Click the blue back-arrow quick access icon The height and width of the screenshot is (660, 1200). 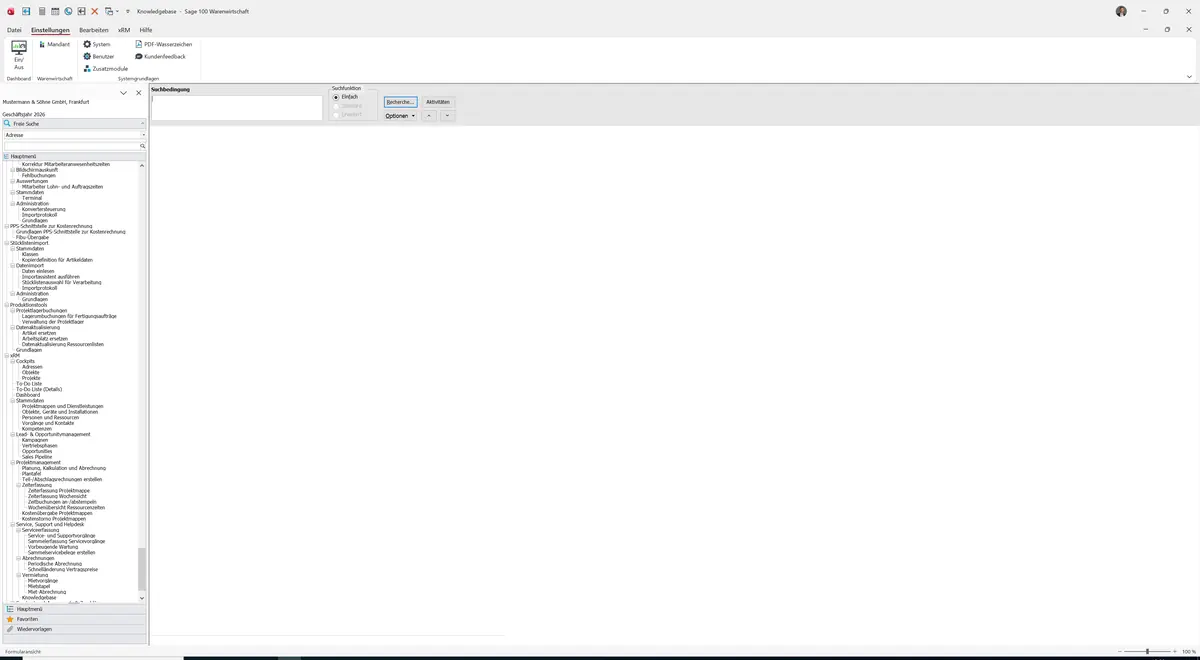pyautogui.click(x=26, y=11)
